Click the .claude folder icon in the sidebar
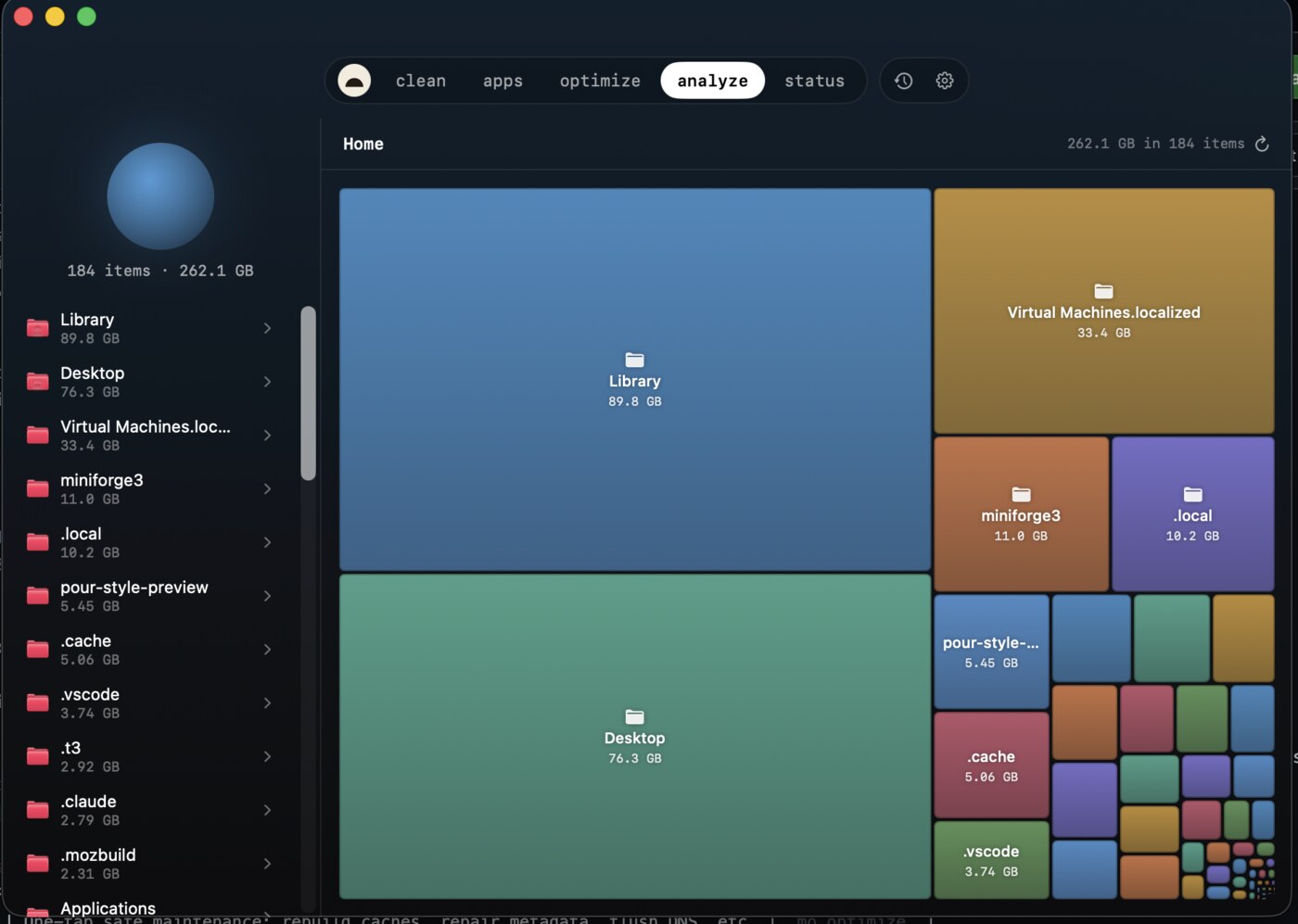The image size is (1298, 924). point(38,810)
